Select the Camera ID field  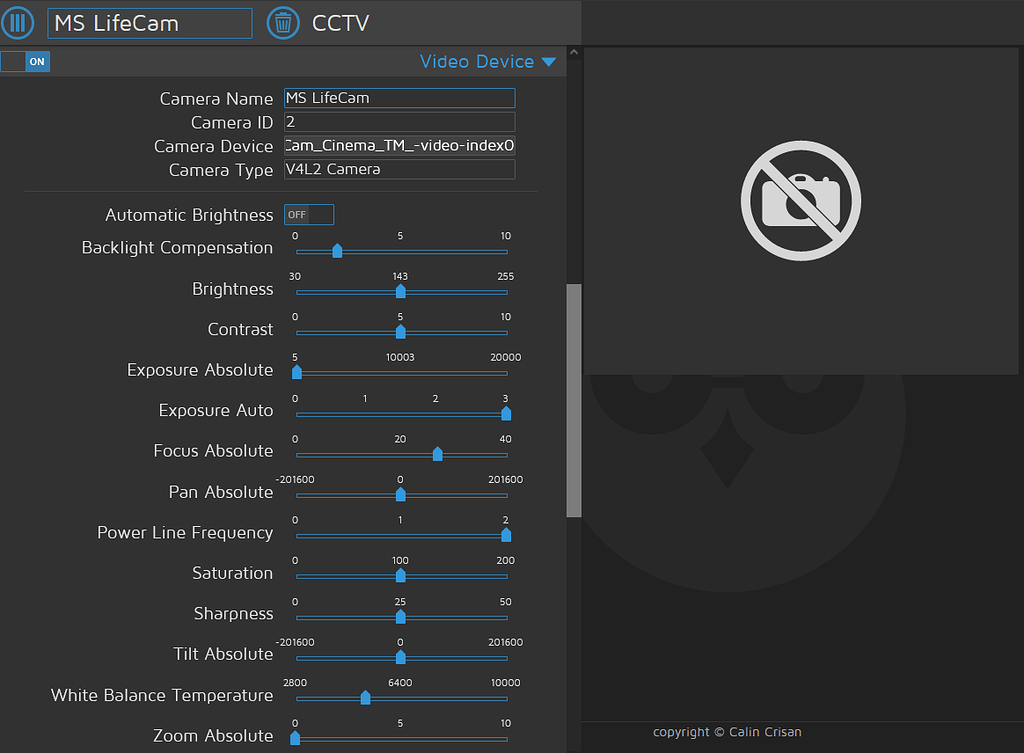click(x=399, y=121)
